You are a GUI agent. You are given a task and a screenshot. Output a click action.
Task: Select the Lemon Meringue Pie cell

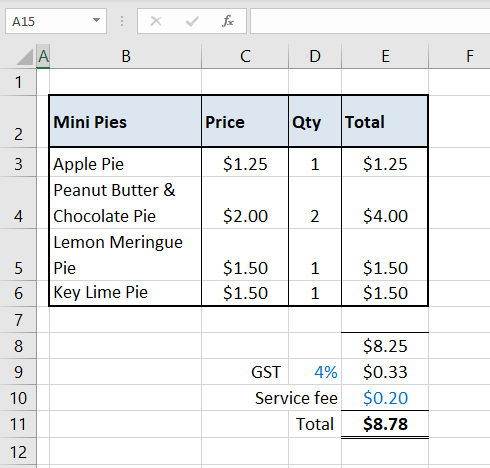[x=125, y=255]
